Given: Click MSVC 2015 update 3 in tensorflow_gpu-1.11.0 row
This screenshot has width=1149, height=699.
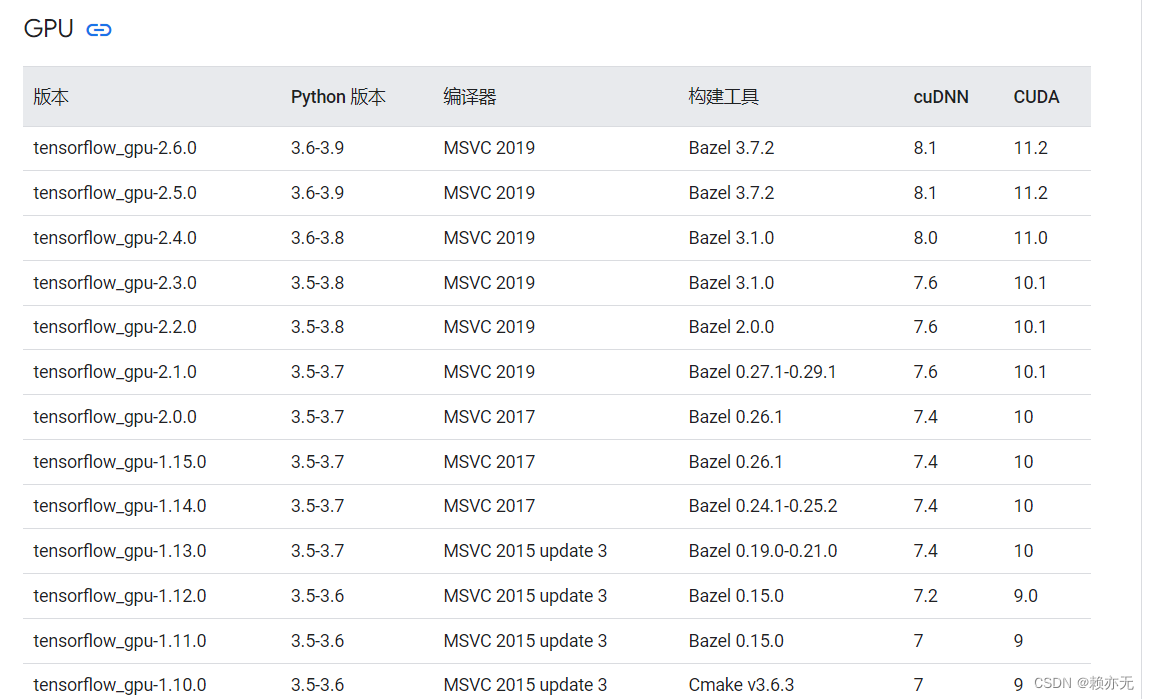Looking at the screenshot, I should [525, 640].
